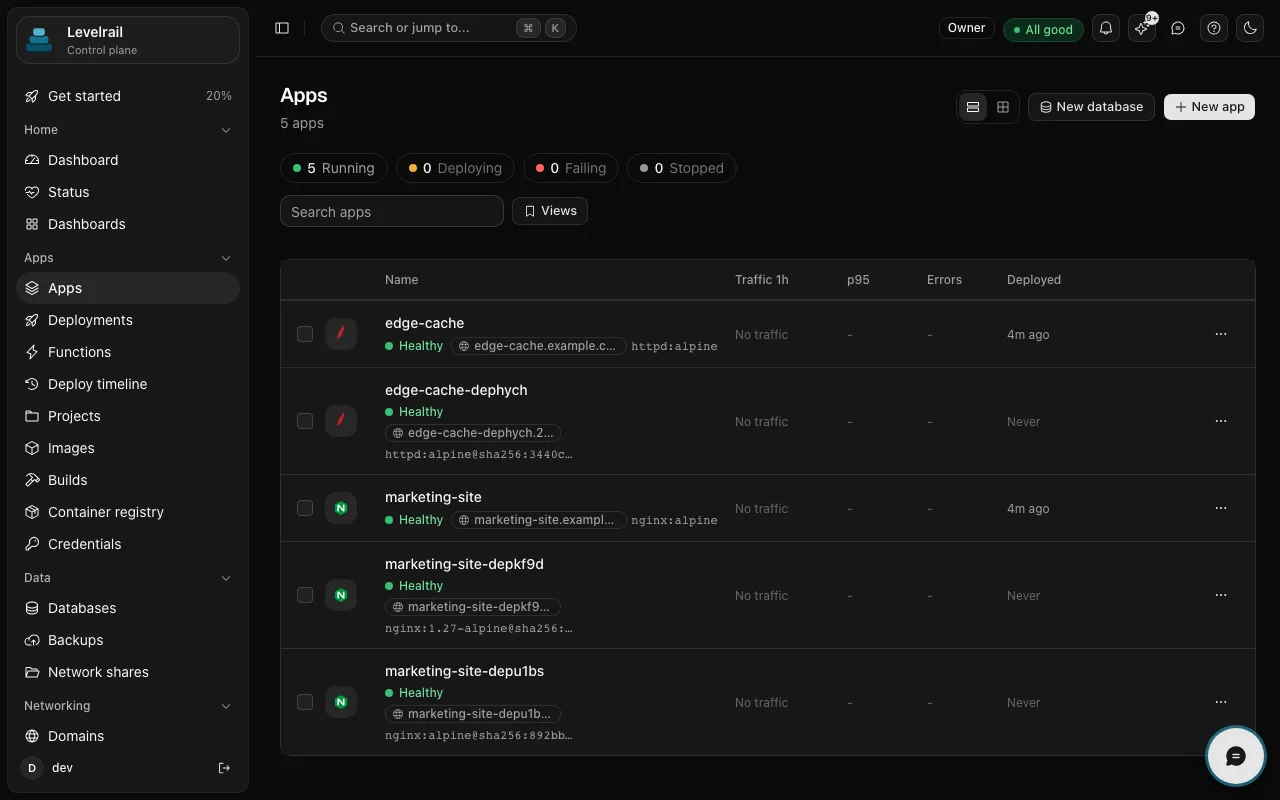The height and width of the screenshot is (800, 1280).
Task: Open row actions menu for edge-cache
Action: 1221,334
